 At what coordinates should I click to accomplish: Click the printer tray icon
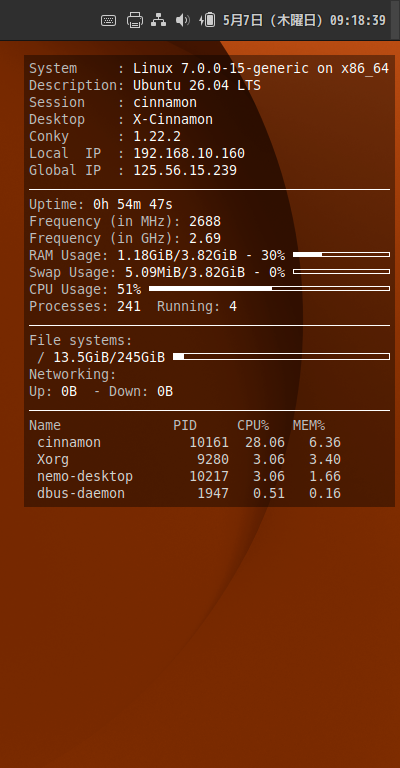tap(135, 20)
